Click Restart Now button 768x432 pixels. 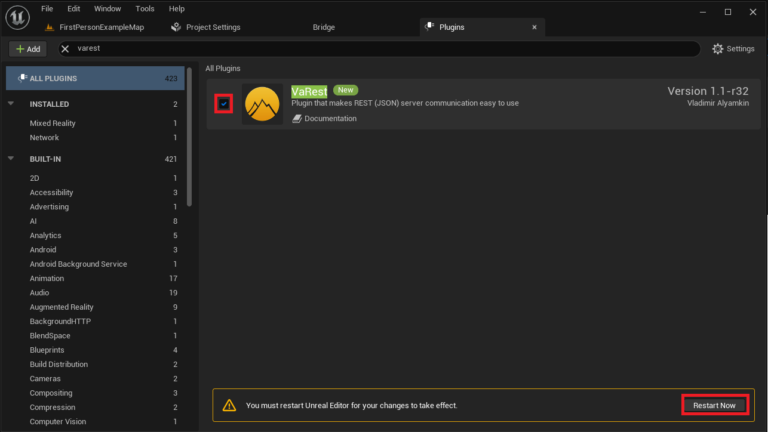click(x=714, y=406)
